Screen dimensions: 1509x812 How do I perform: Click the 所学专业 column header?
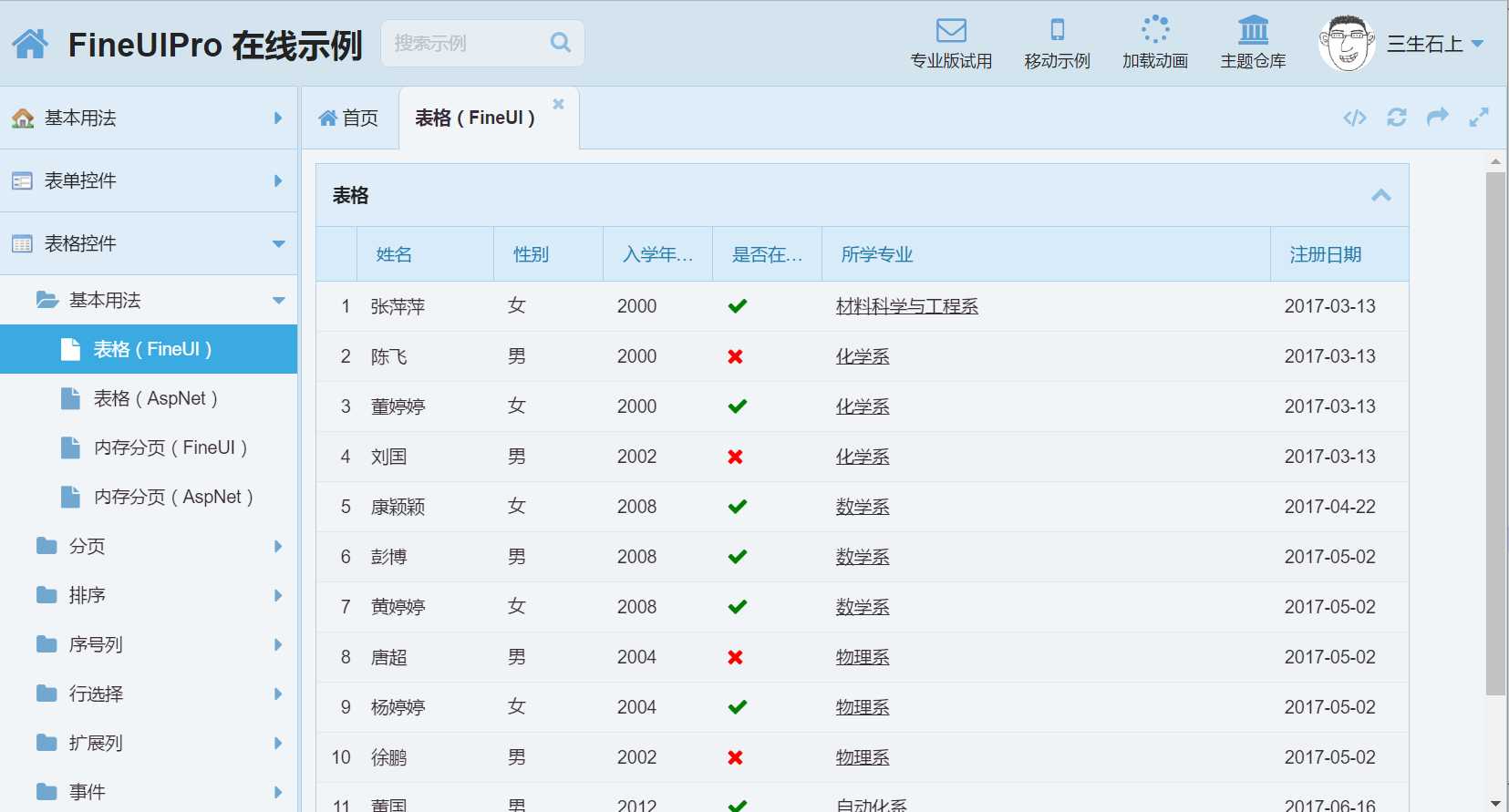(x=1046, y=254)
